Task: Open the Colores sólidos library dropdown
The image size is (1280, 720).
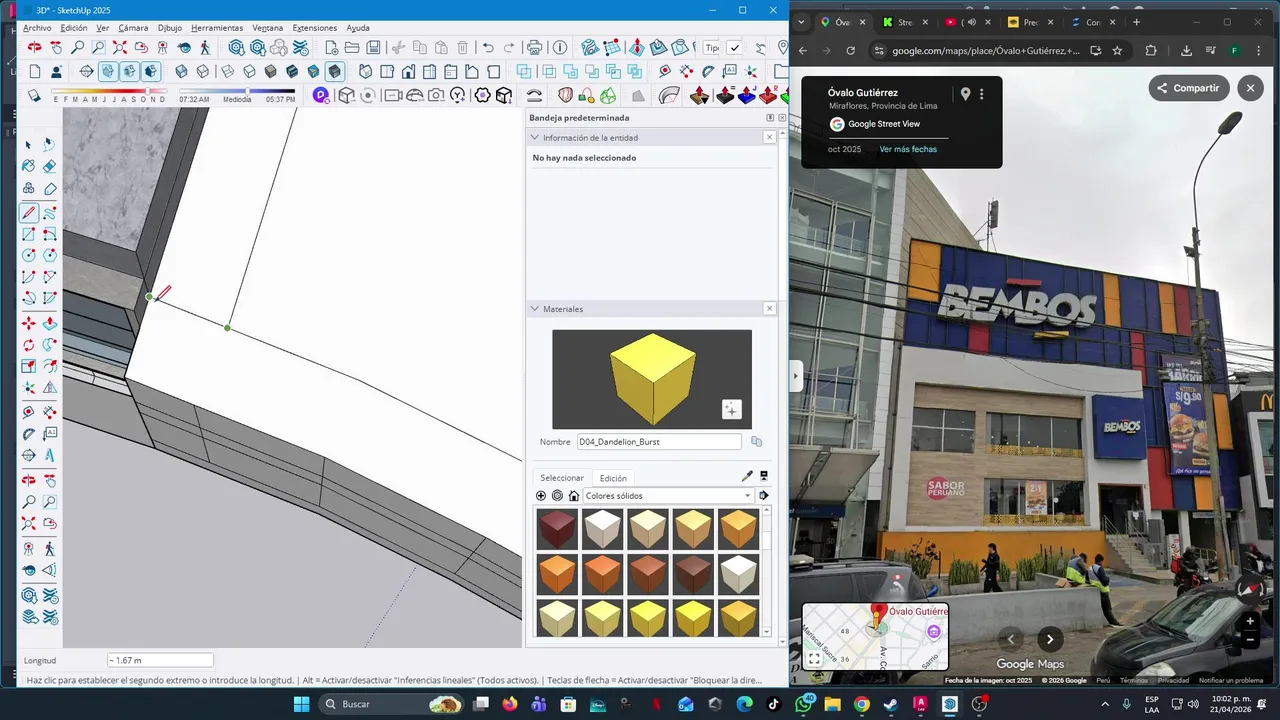Action: (x=668, y=495)
